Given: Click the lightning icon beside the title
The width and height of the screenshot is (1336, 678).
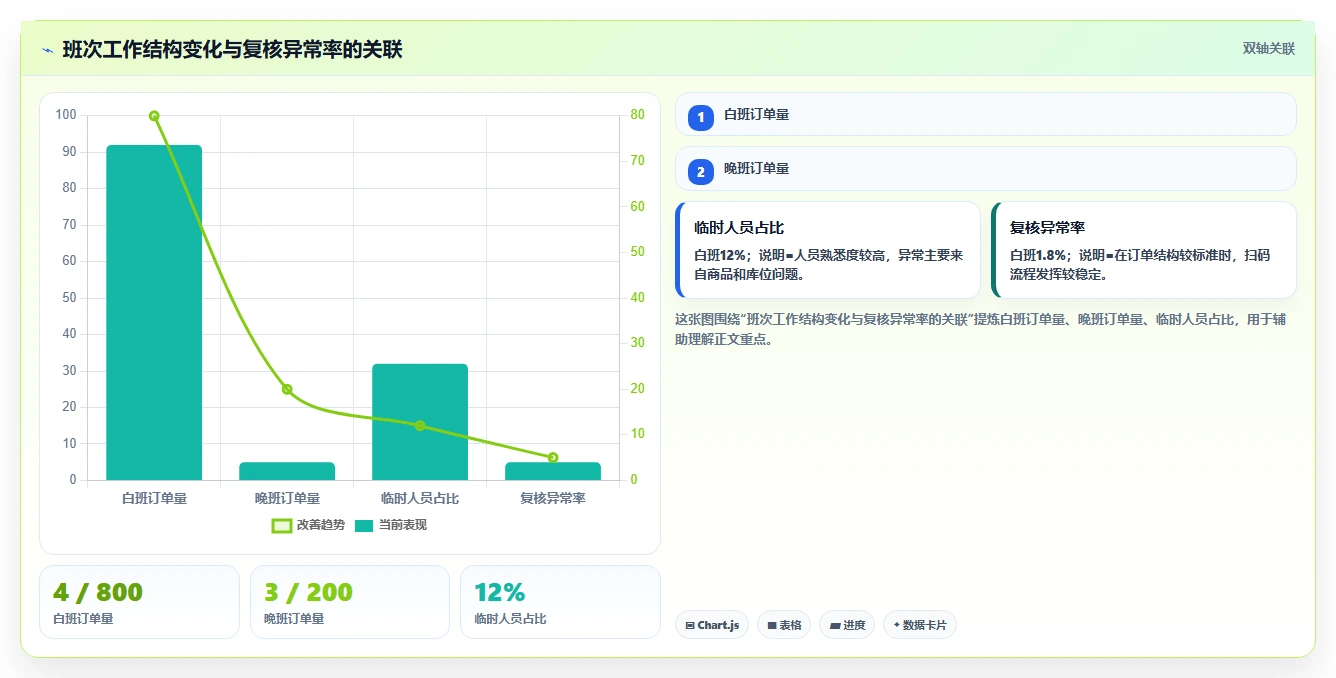Looking at the screenshot, I should point(47,49).
